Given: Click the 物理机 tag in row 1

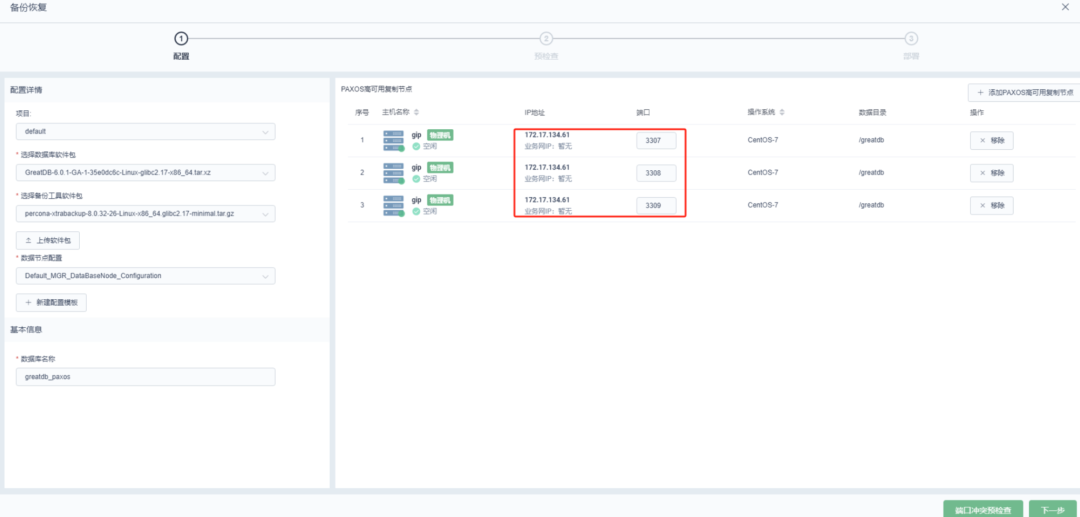Looking at the screenshot, I should pos(440,134).
